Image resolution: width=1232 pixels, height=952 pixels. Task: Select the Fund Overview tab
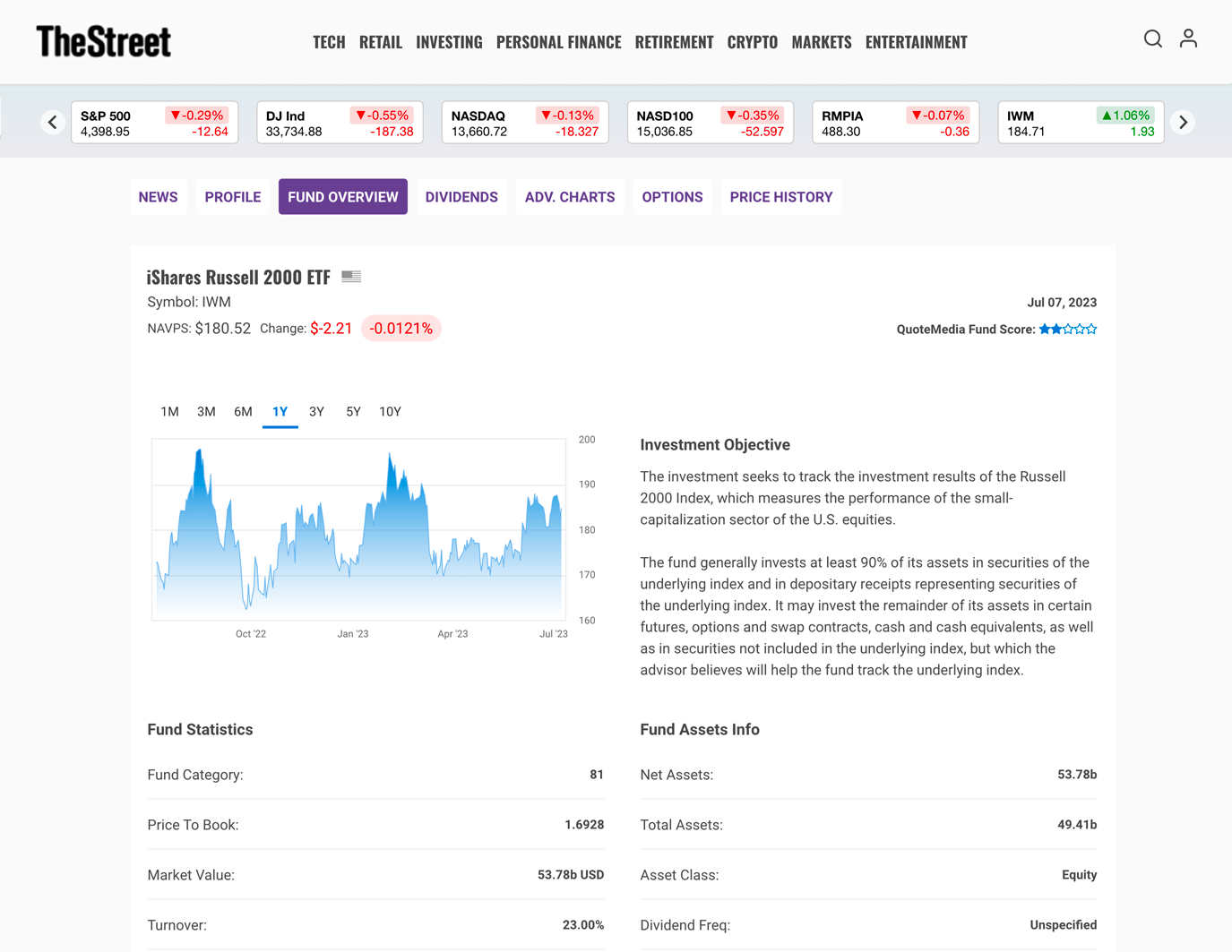[x=342, y=197]
